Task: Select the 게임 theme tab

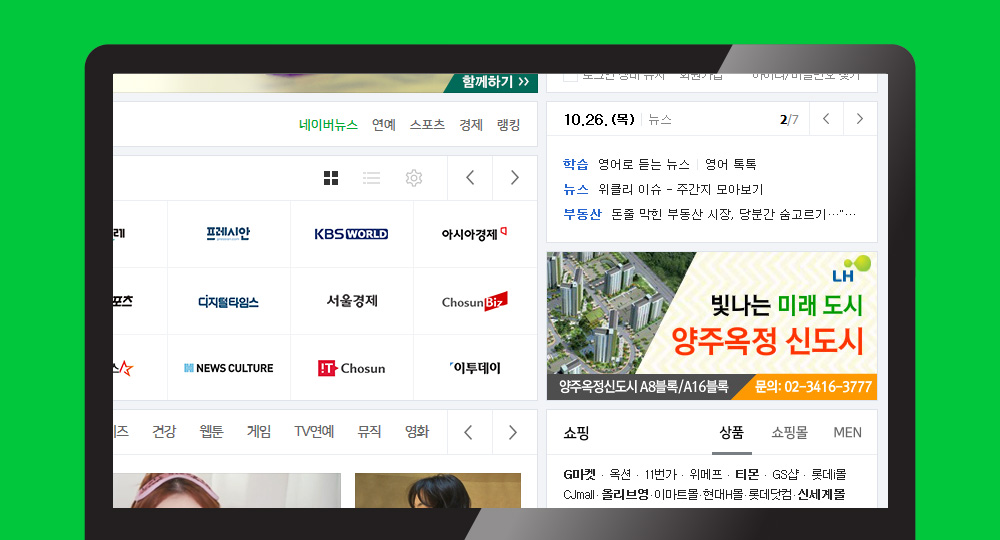Action: pos(259,432)
